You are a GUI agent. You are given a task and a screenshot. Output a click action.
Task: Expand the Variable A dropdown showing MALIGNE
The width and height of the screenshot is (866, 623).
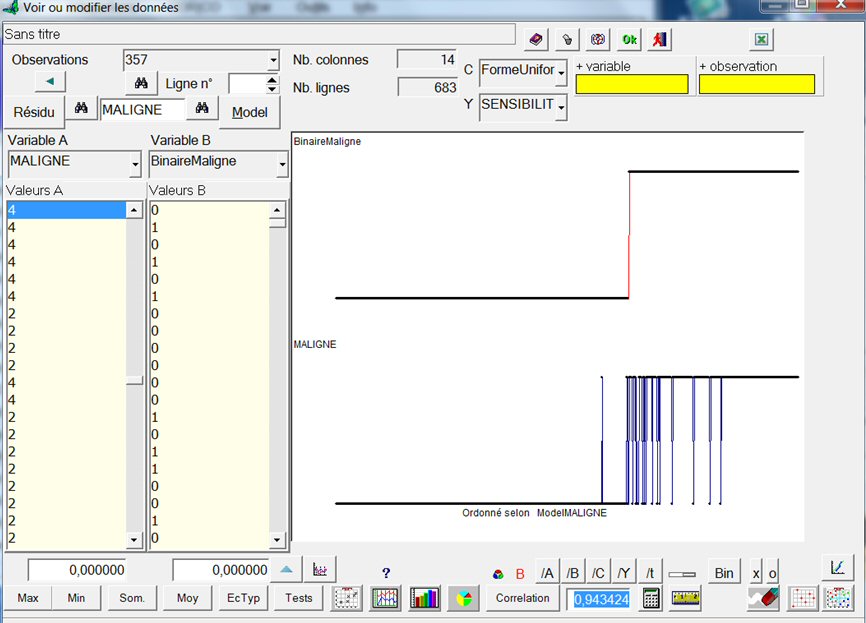pos(135,163)
